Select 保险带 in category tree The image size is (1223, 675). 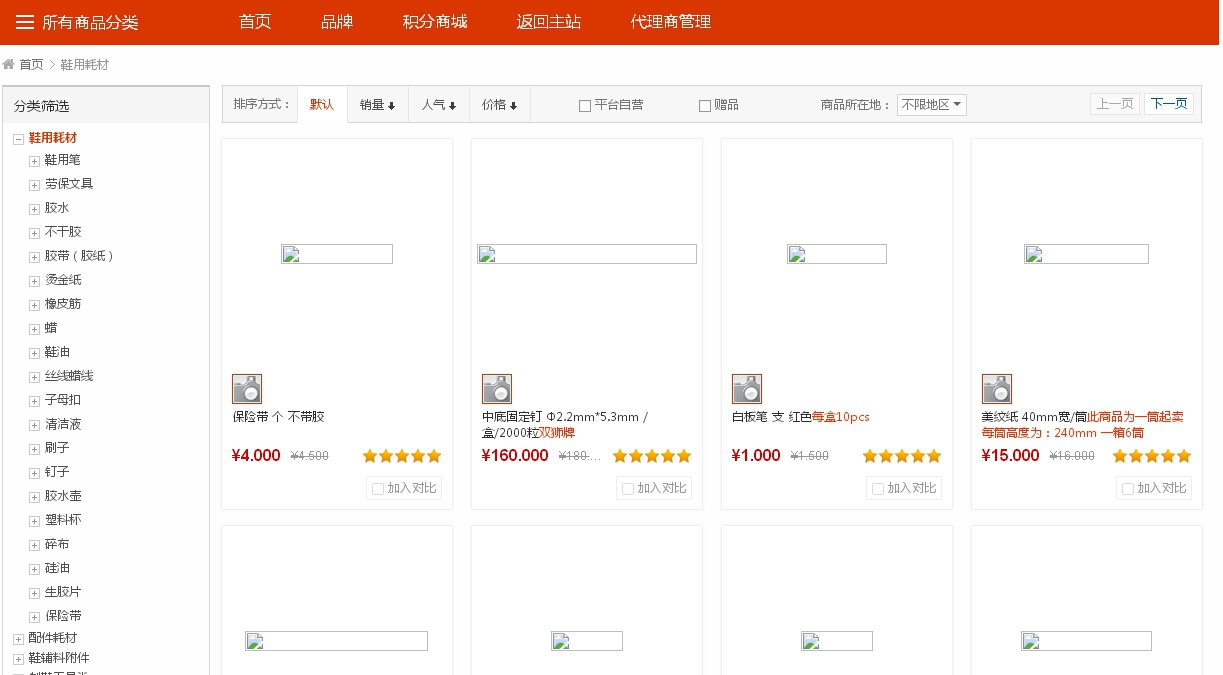point(63,616)
